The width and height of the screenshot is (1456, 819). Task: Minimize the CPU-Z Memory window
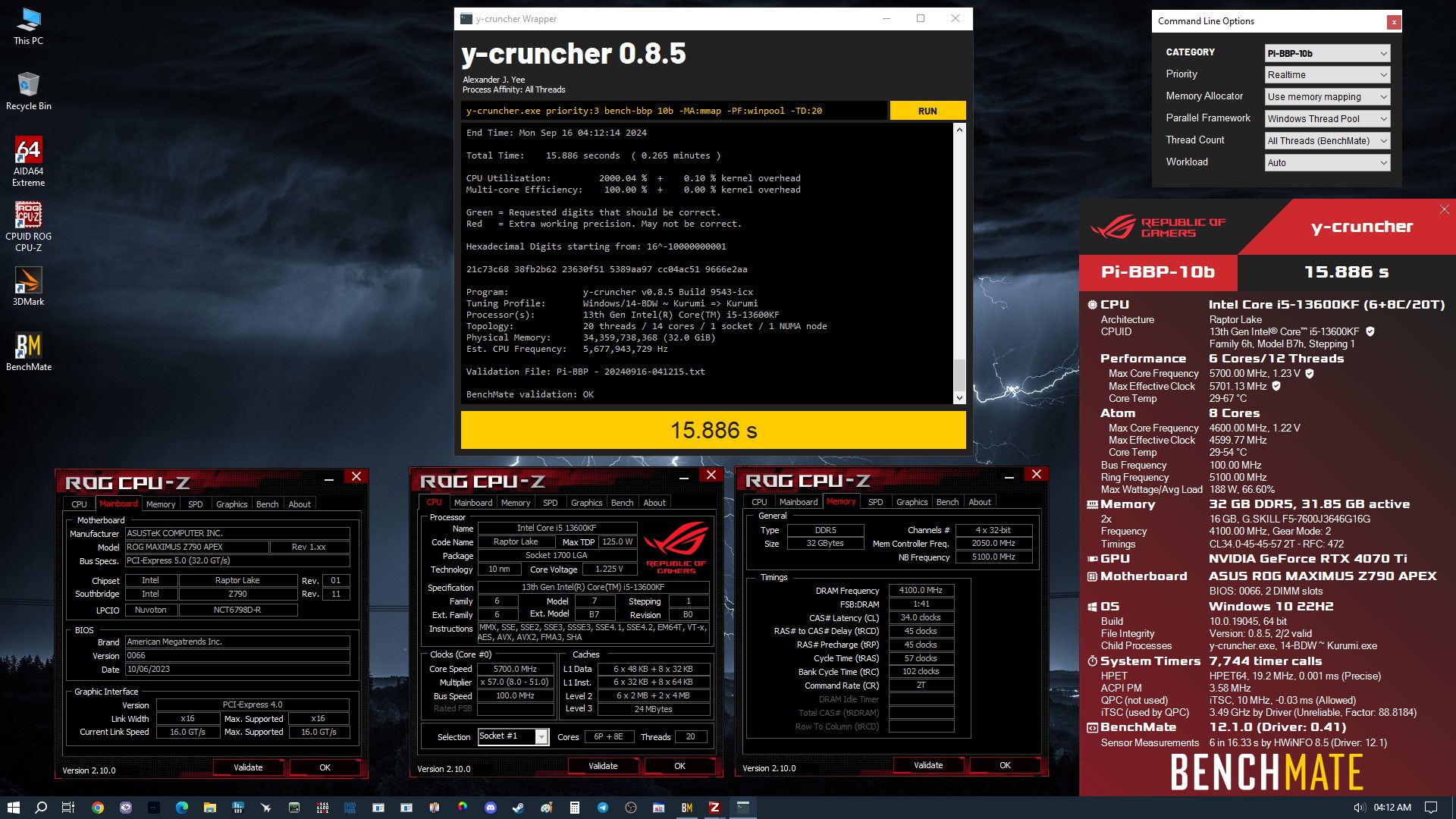click(1009, 476)
